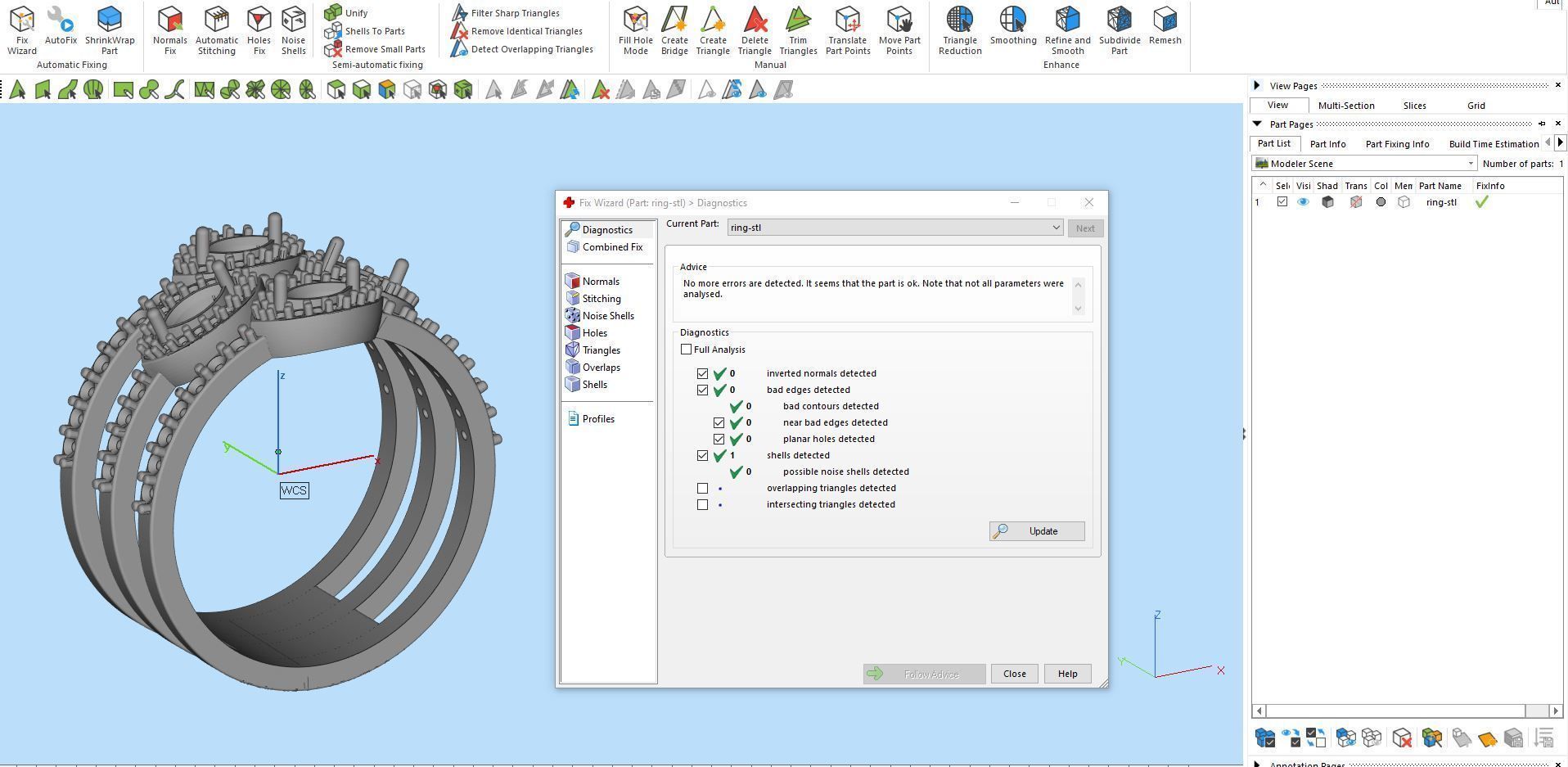Select Translate Part Points
Image resolution: width=1568 pixels, height=767 pixels.
point(848,31)
